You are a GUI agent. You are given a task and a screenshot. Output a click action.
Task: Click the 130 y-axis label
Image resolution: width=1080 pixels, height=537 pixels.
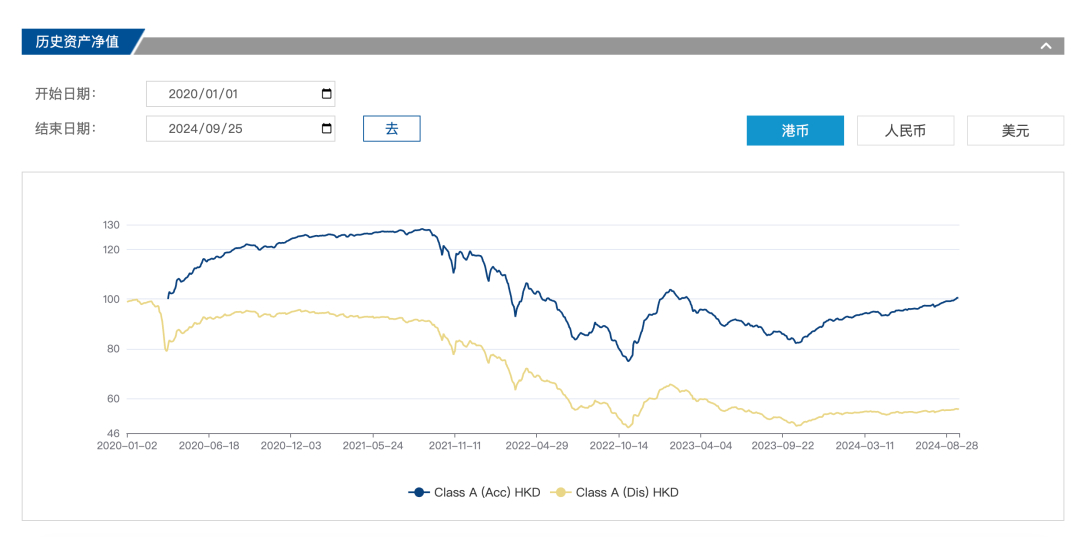pos(111,225)
